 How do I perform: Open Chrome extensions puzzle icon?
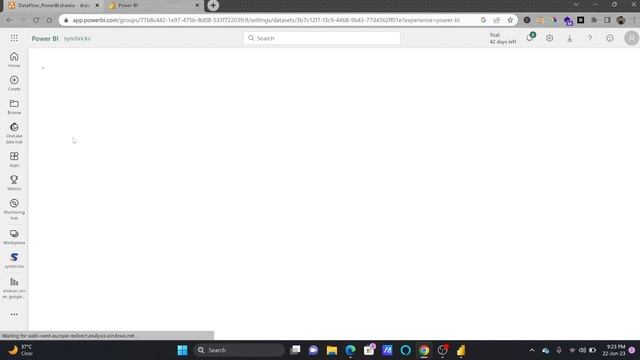click(594, 20)
